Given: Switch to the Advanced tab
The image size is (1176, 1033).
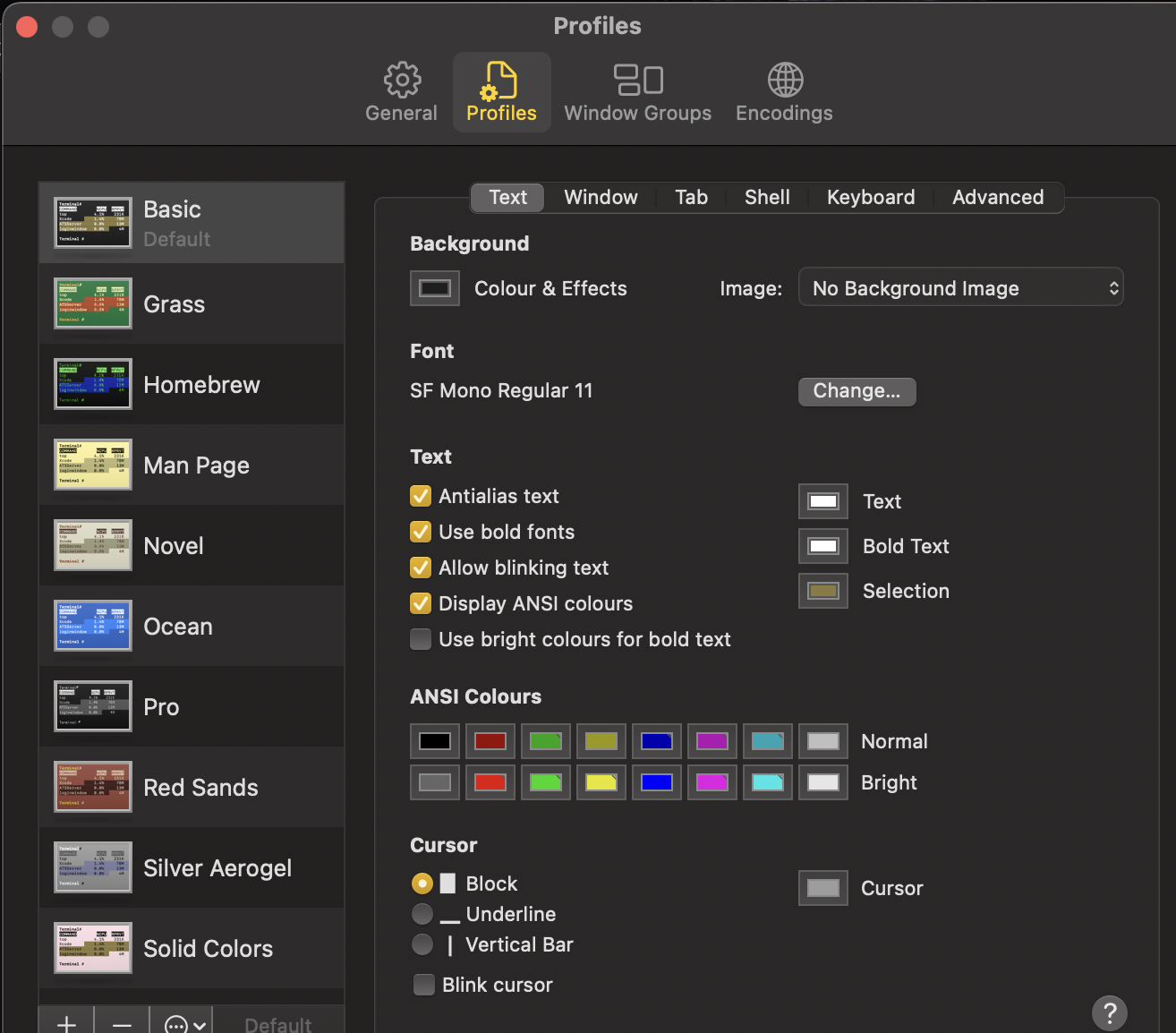Looking at the screenshot, I should (x=998, y=197).
